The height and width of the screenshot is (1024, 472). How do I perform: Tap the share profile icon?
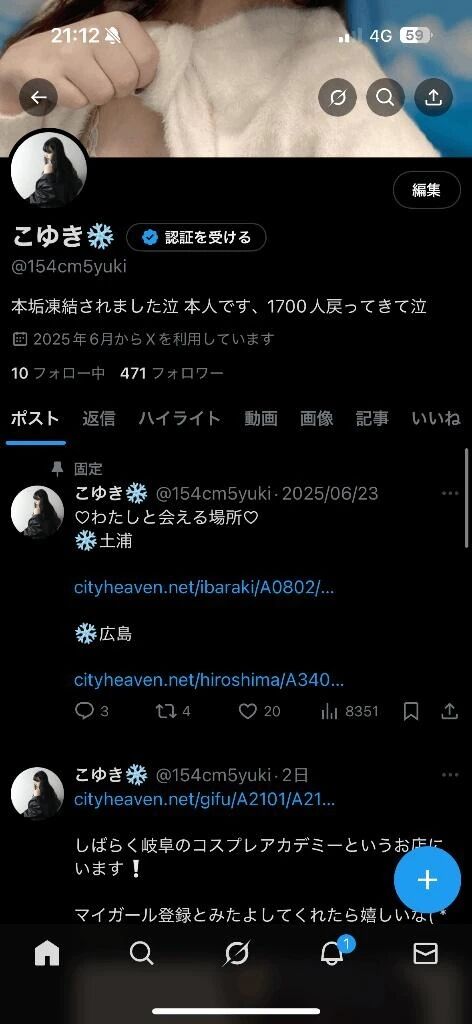[433, 98]
